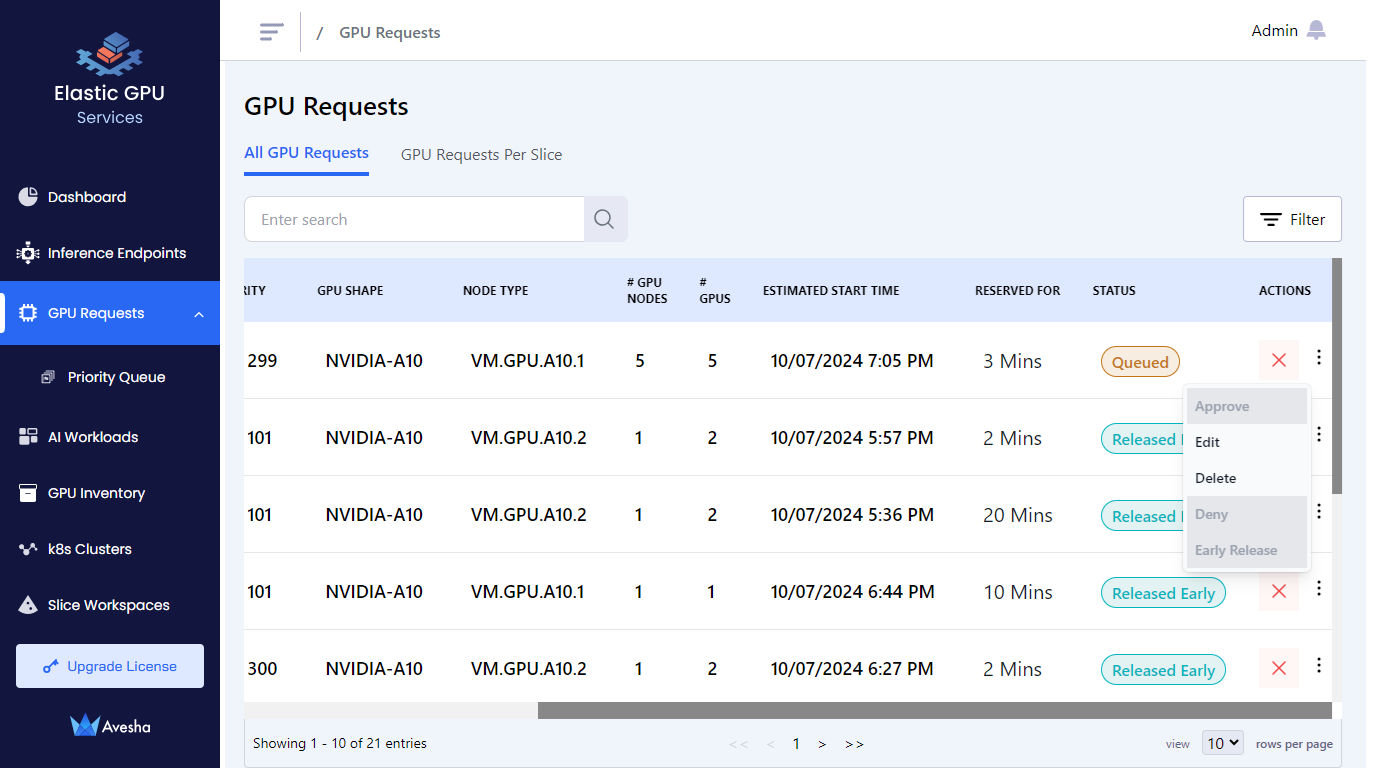This screenshot has height=782, width=1375.
Task: Click the Avesha logo at sidebar bottom
Action: tap(110, 726)
